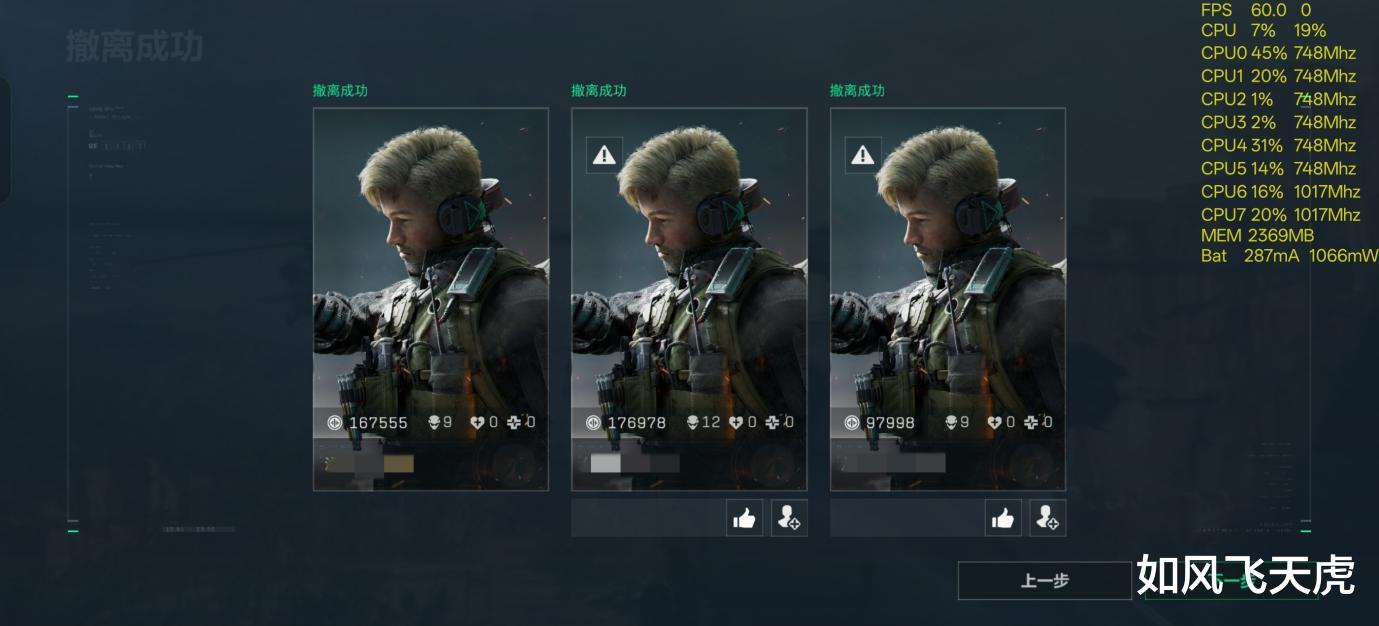
Task: Click blurred player name on left card
Action: tap(370, 463)
